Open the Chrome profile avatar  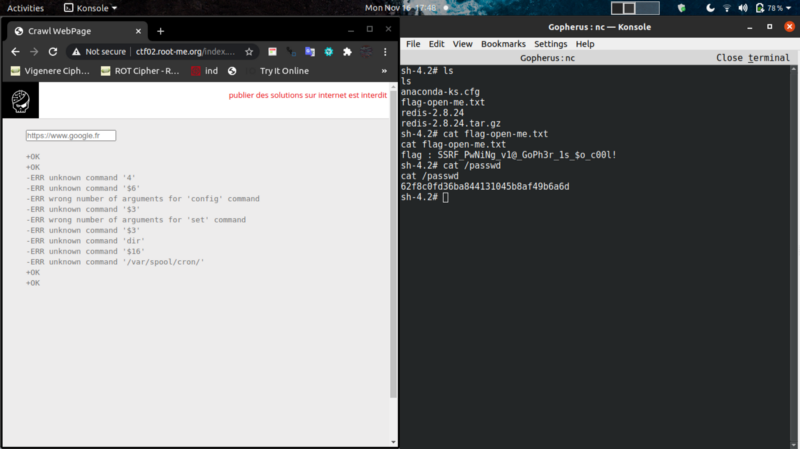coord(366,52)
